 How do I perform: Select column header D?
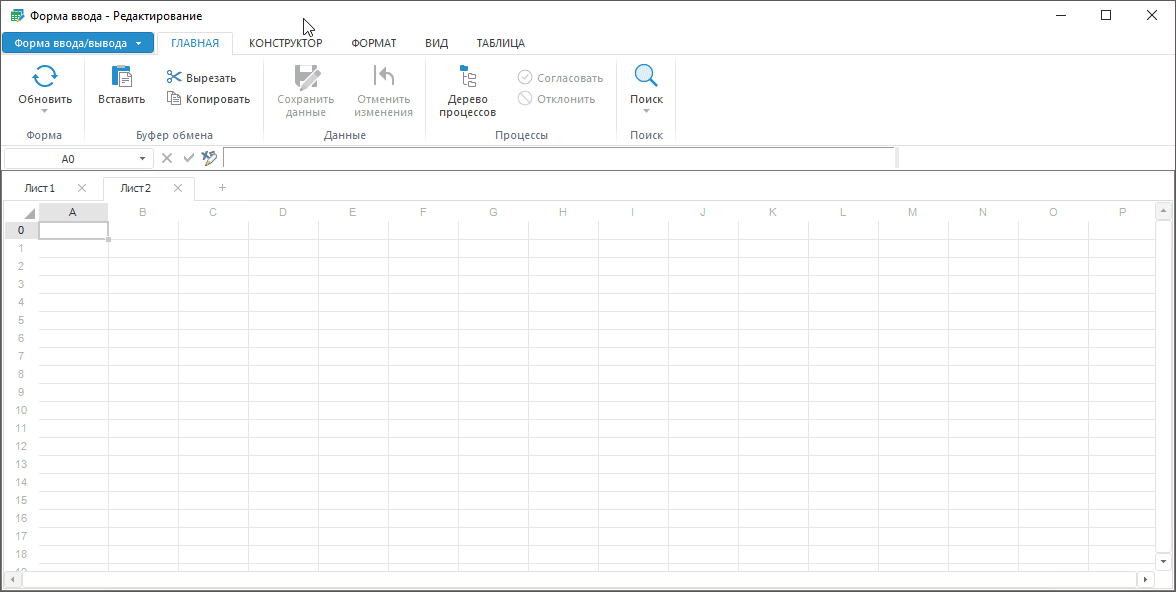pyautogui.click(x=283, y=212)
